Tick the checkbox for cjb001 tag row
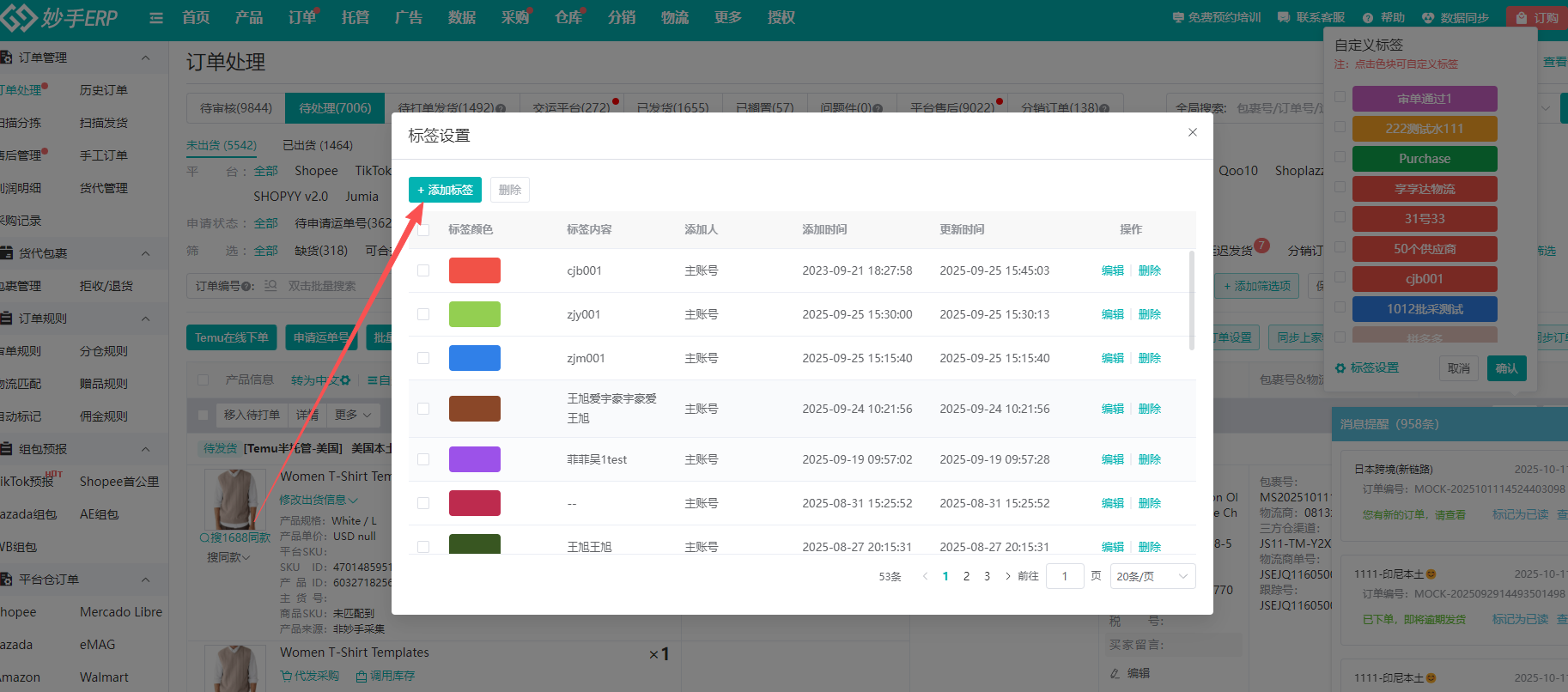1568x692 pixels. pos(423,270)
